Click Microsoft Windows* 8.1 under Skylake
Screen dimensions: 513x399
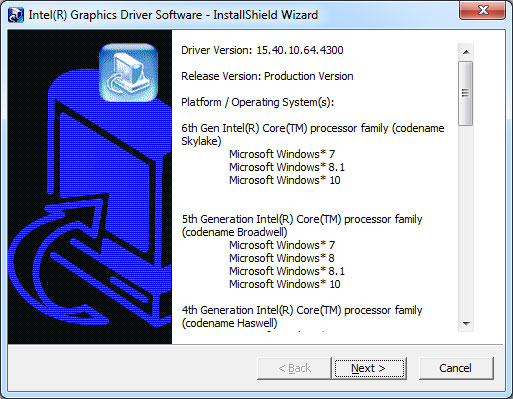287,167
